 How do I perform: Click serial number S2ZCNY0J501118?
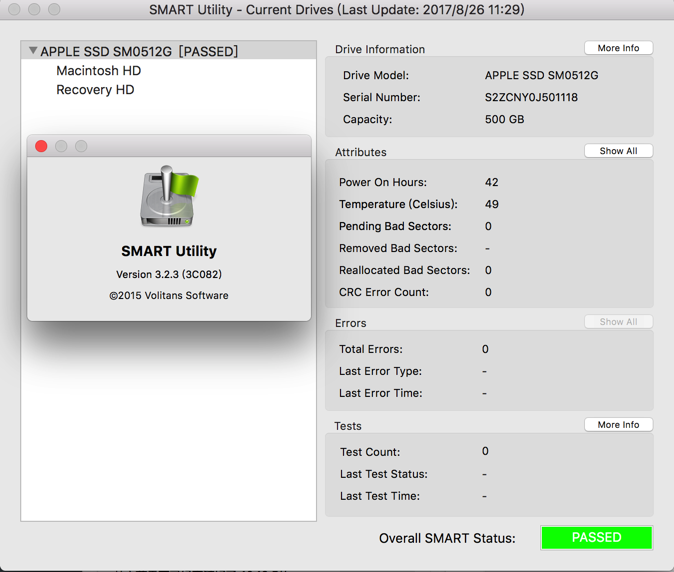tap(531, 98)
